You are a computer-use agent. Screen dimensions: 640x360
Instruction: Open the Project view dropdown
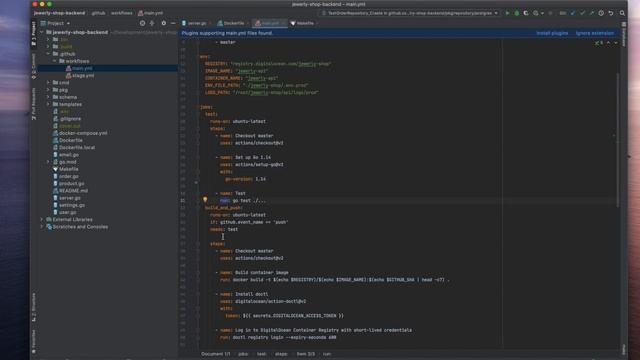(x=55, y=23)
